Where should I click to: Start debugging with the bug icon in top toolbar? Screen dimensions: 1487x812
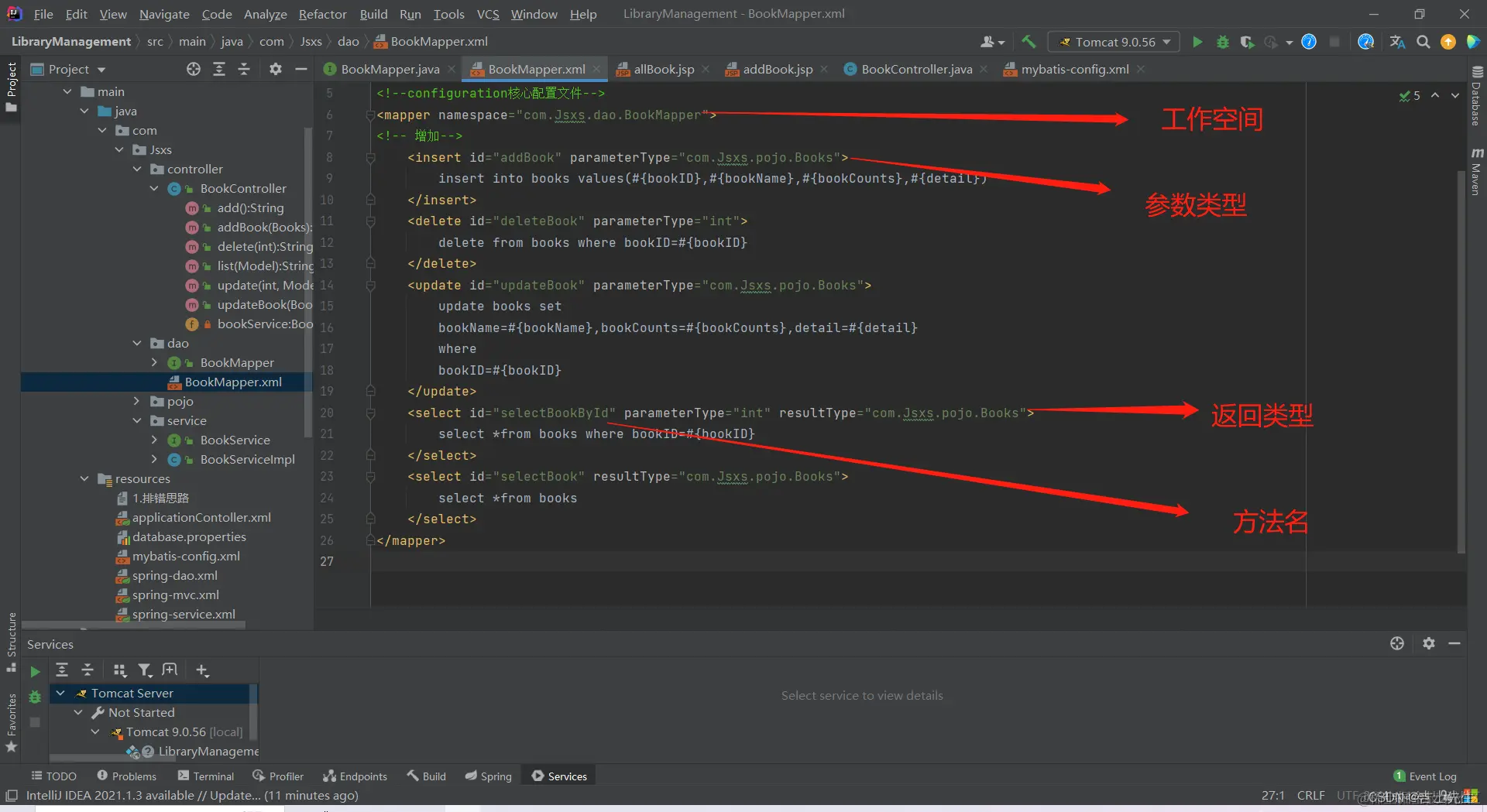tap(1223, 42)
